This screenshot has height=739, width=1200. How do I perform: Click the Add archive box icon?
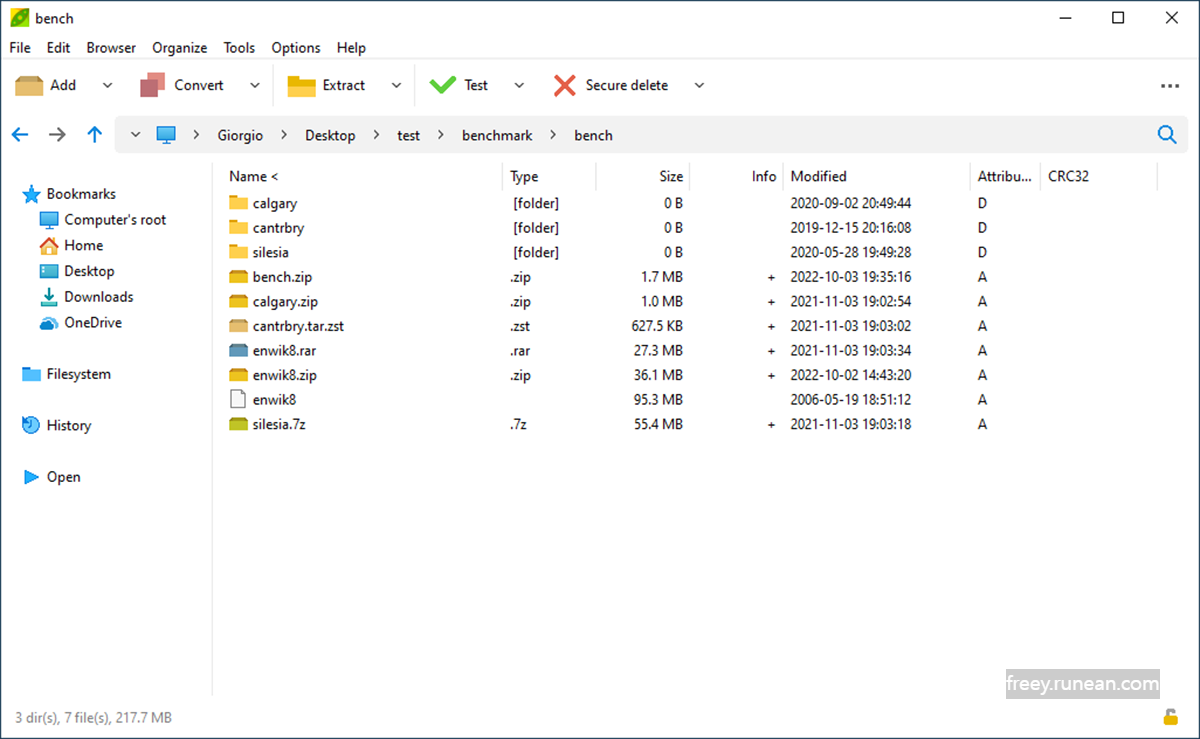(29, 85)
